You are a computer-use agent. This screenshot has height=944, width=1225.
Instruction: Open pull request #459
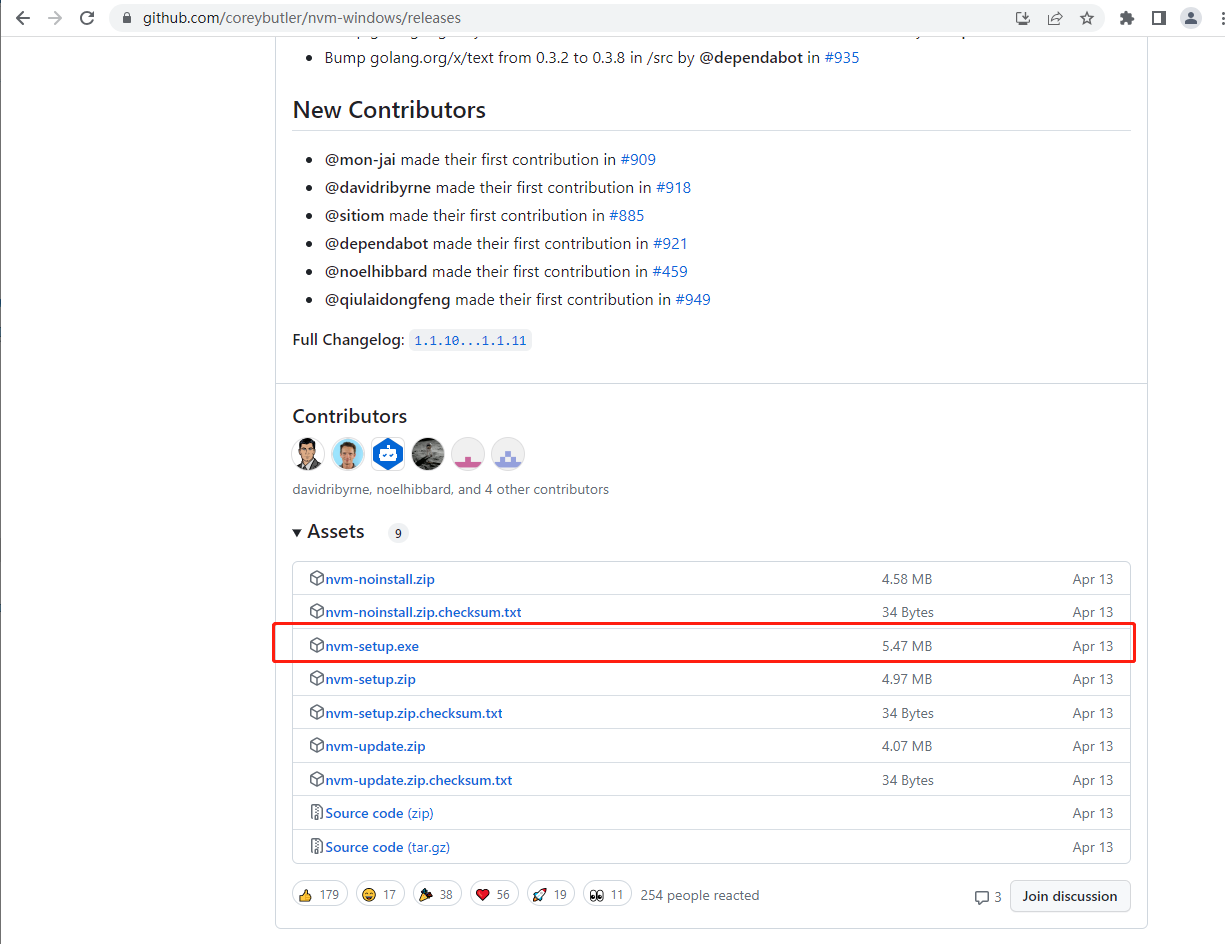(670, 271)
